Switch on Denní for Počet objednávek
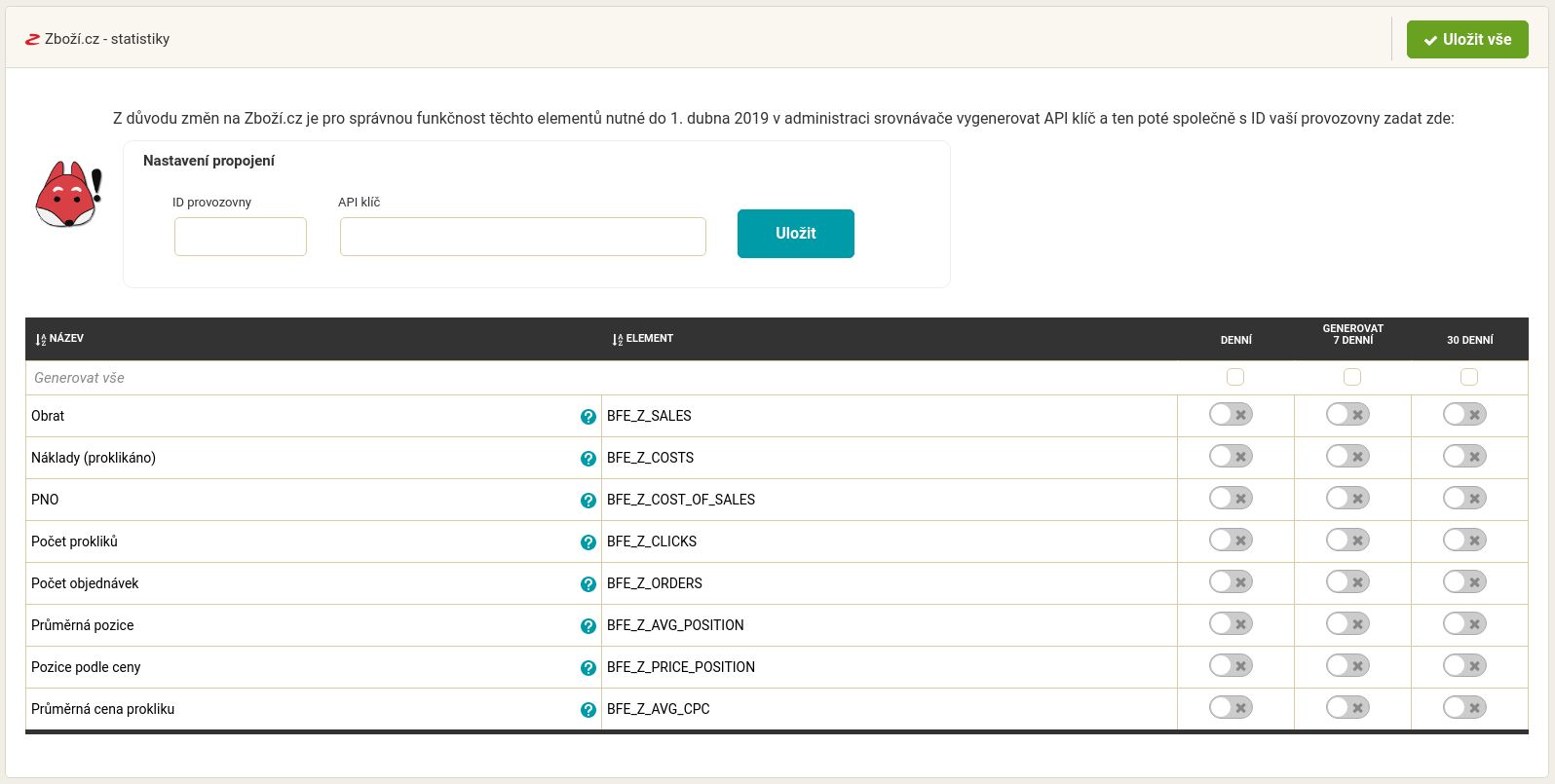Viewport: 1555px width, 784px height. click(1231, 582)
